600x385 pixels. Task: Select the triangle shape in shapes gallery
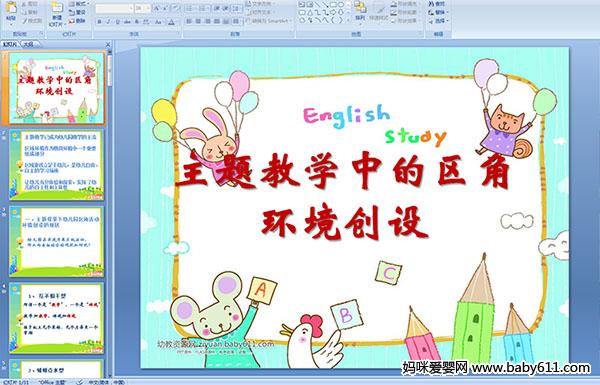pos(310,12)
